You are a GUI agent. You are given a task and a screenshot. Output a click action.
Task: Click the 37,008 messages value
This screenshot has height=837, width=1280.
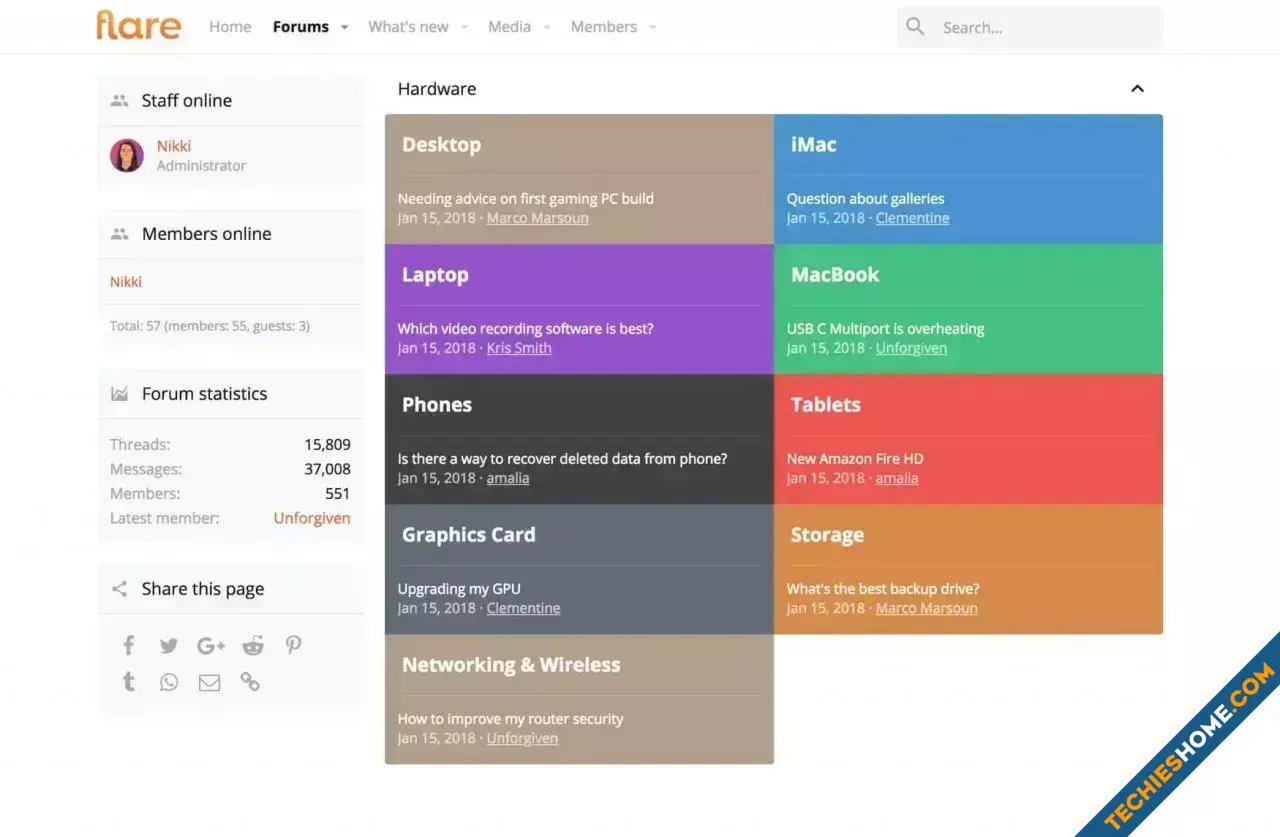328,469
